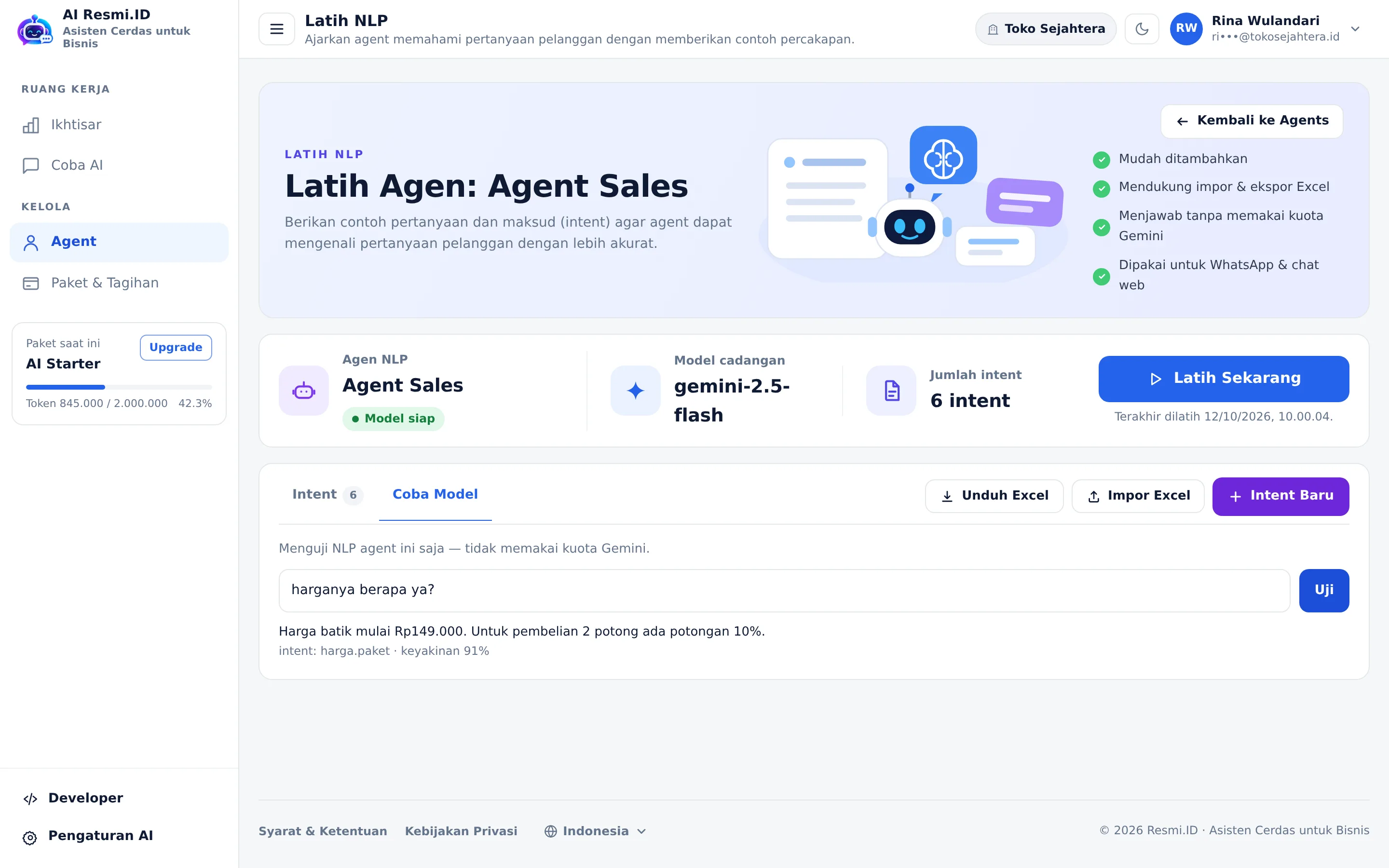
Task: Open Coba AI sidebar item
Action: click(x=119, y=165)
